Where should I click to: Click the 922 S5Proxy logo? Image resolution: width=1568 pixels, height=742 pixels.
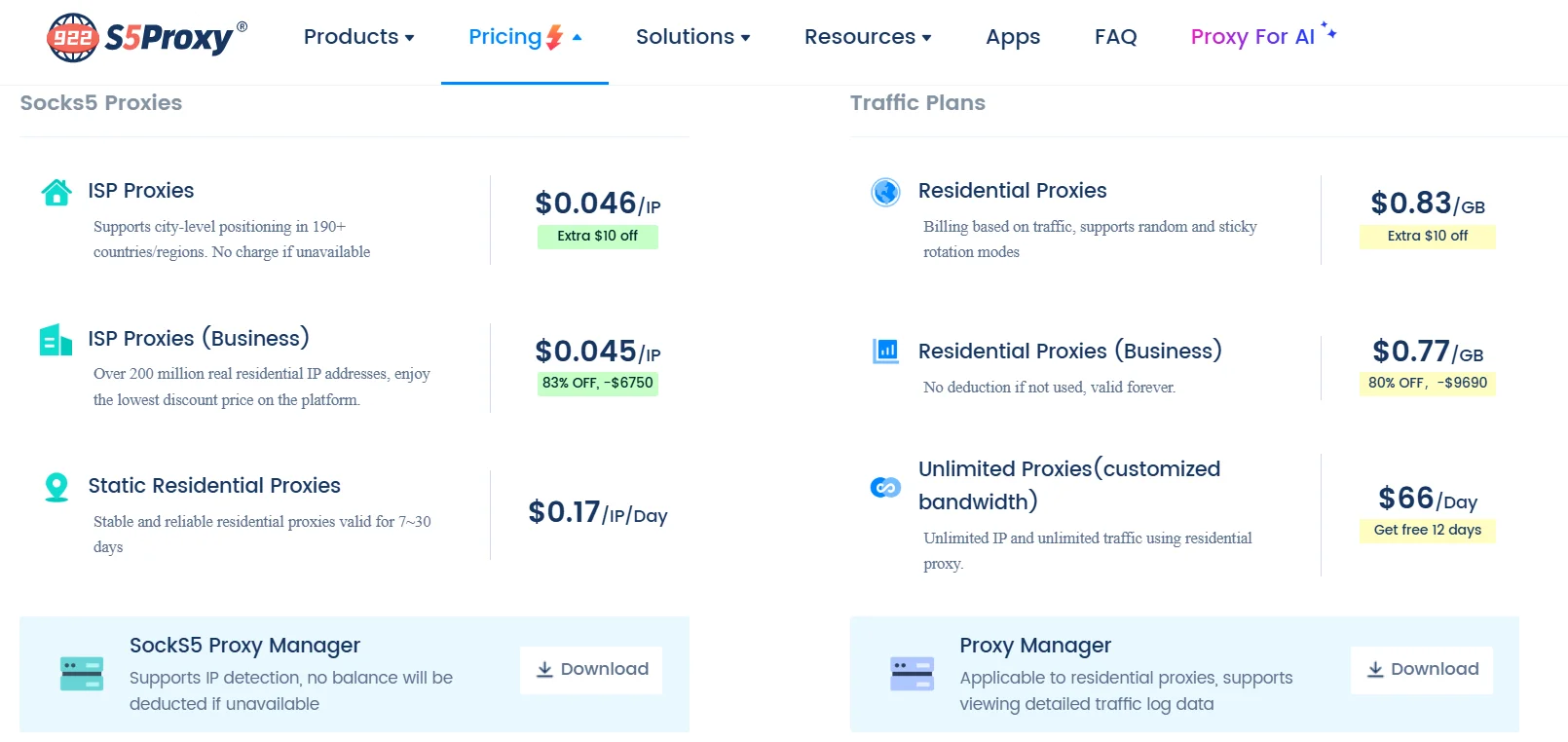146,38
